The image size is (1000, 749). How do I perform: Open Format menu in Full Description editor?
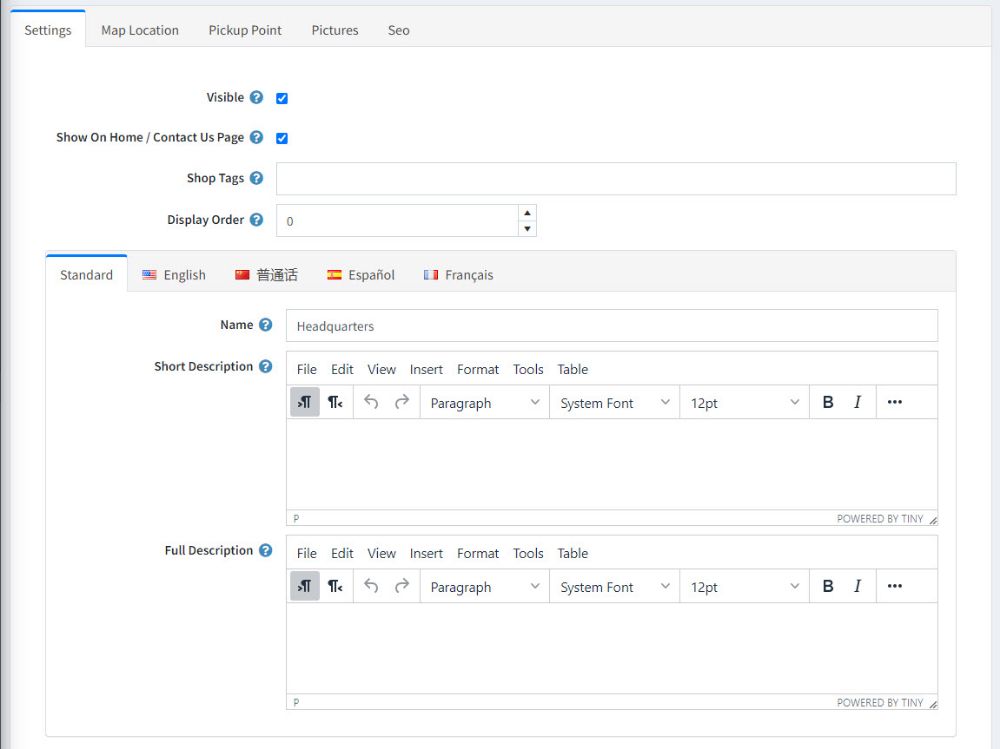pos(478,553)
